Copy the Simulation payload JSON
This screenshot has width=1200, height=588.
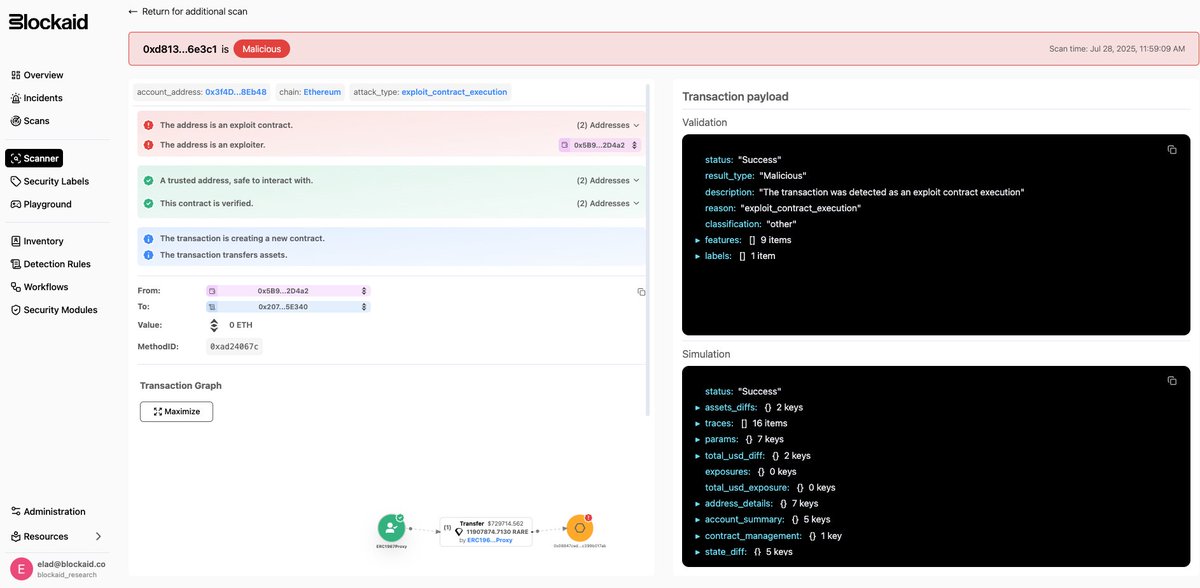coord(1172,381)
